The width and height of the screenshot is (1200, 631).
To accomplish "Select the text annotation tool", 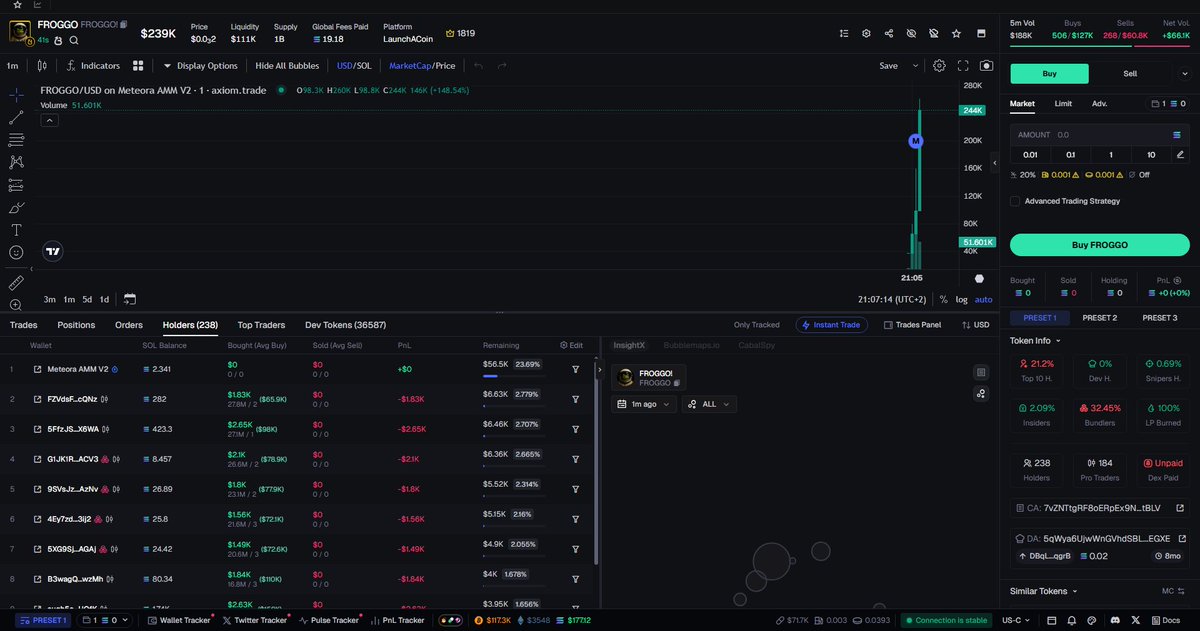I will click(x=16, y=230).
